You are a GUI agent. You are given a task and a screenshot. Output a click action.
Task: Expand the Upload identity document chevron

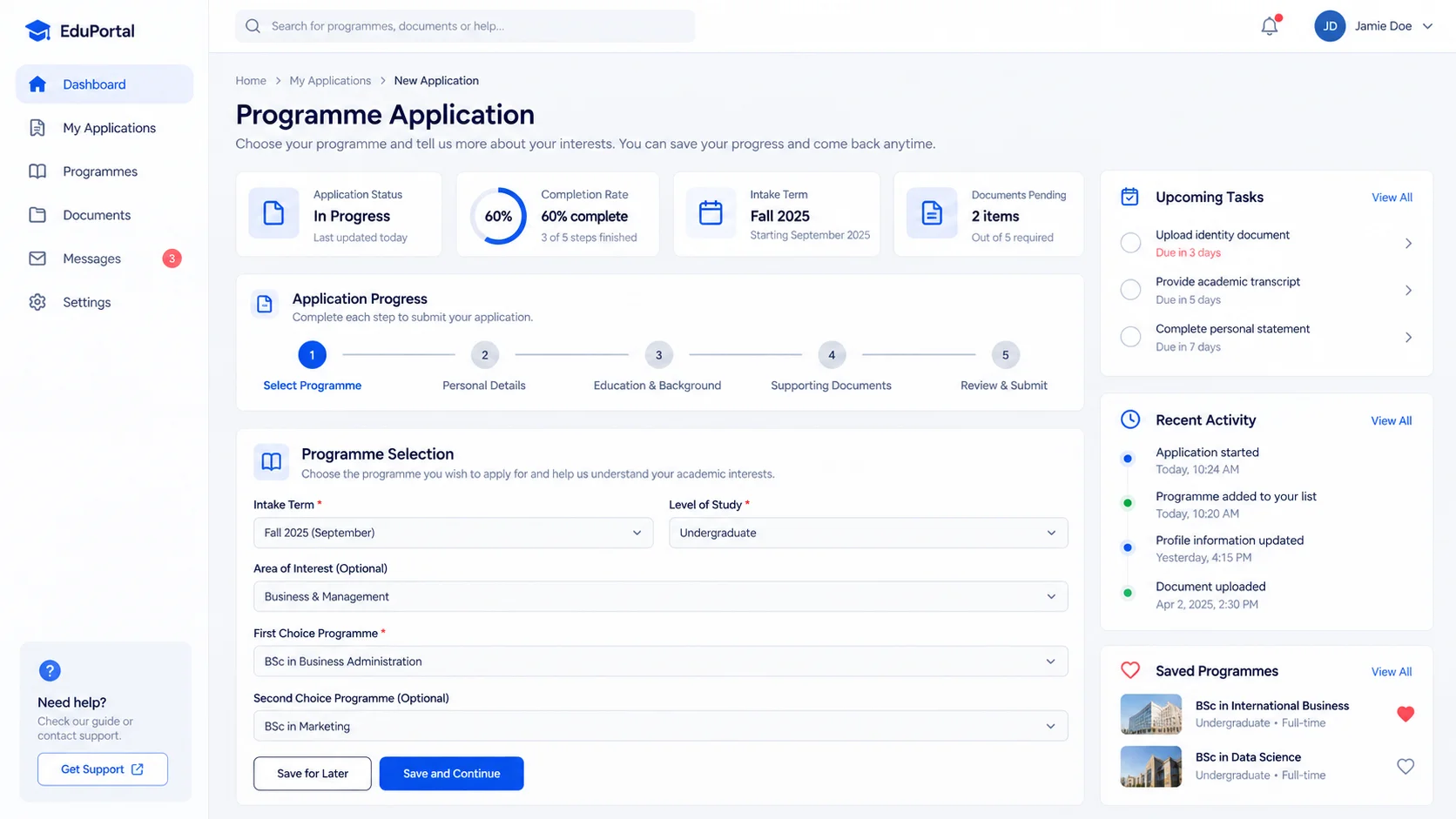[x=1408, y=244]
